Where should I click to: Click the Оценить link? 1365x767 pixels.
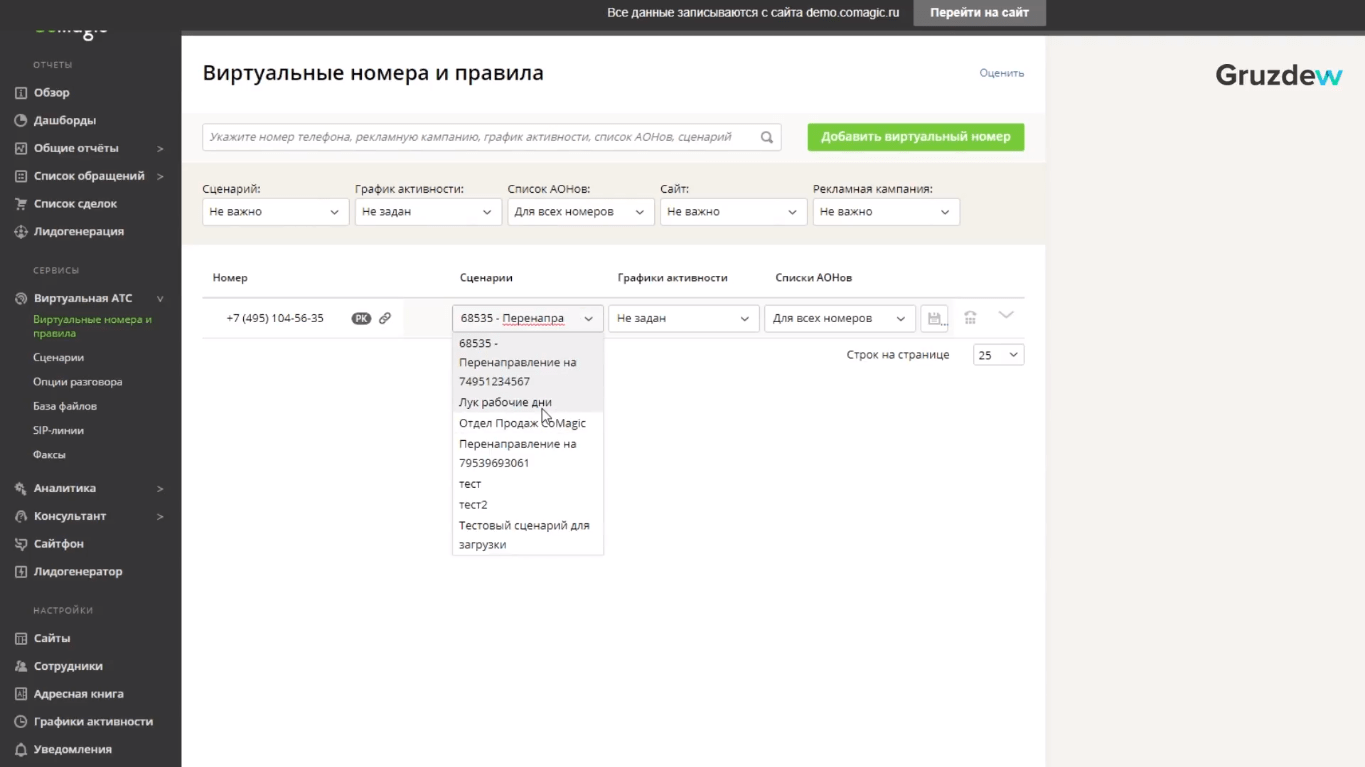click(x=1002, y=73)
